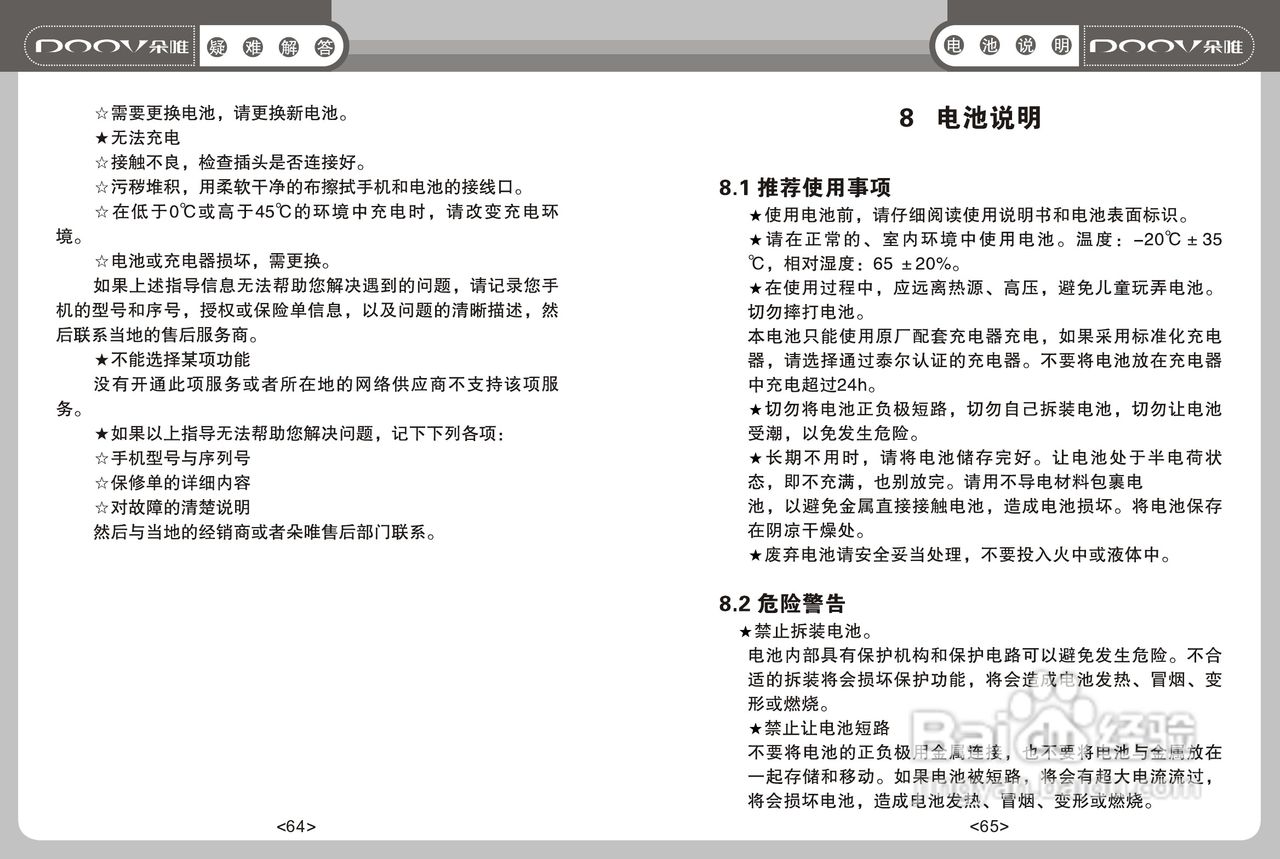Click the 解 circle icon
The image size is (1280, 859).
pos(289,46)
